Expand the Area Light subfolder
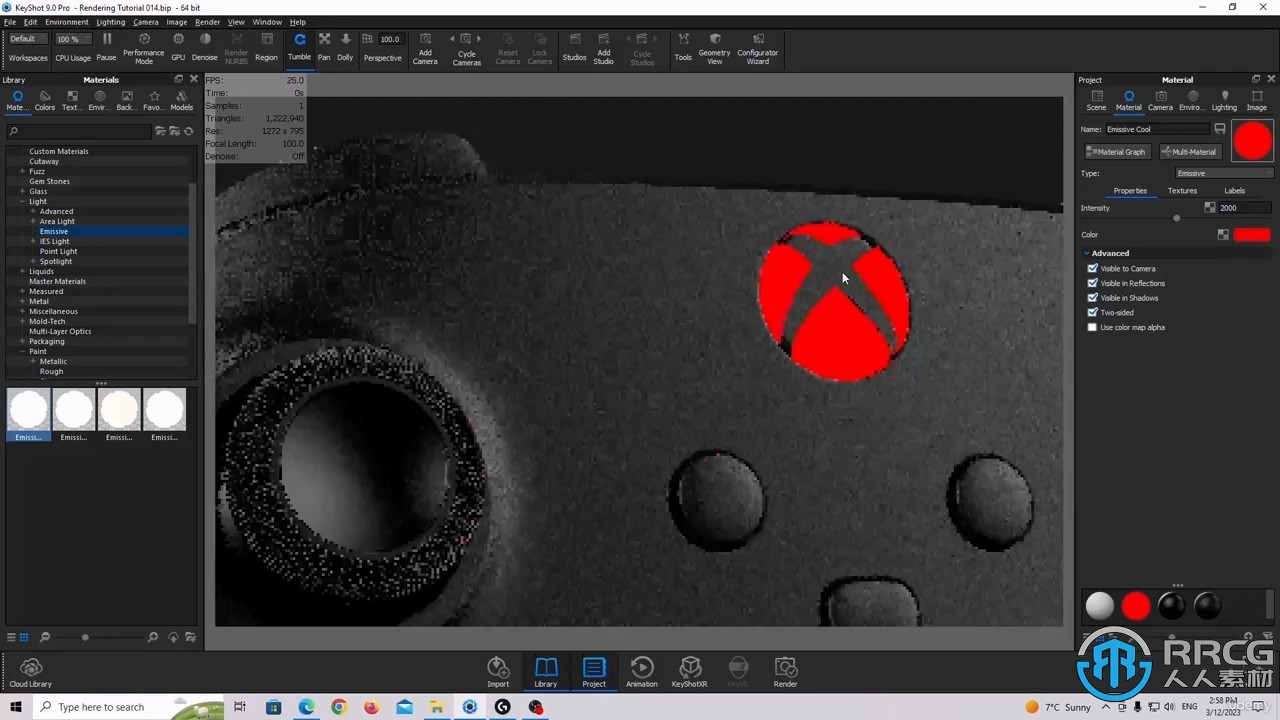 pos(33,221)
